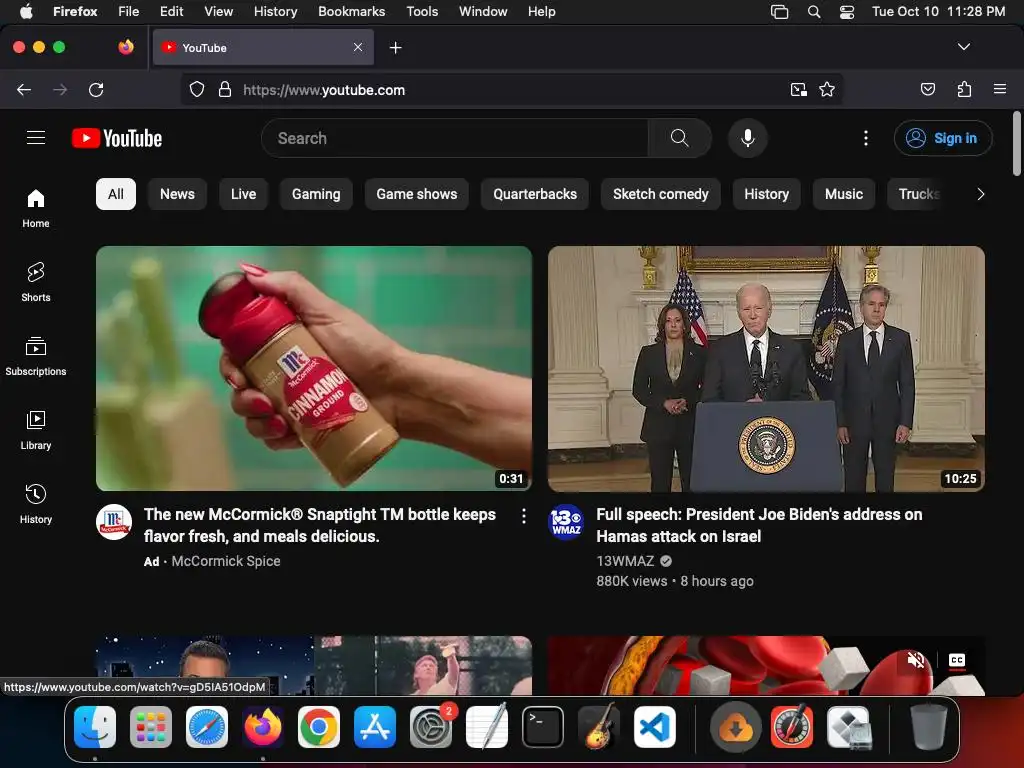This screenshot has height=768, width=1024.
Task: Click the site padlock icon
Action: pos(225,89)
